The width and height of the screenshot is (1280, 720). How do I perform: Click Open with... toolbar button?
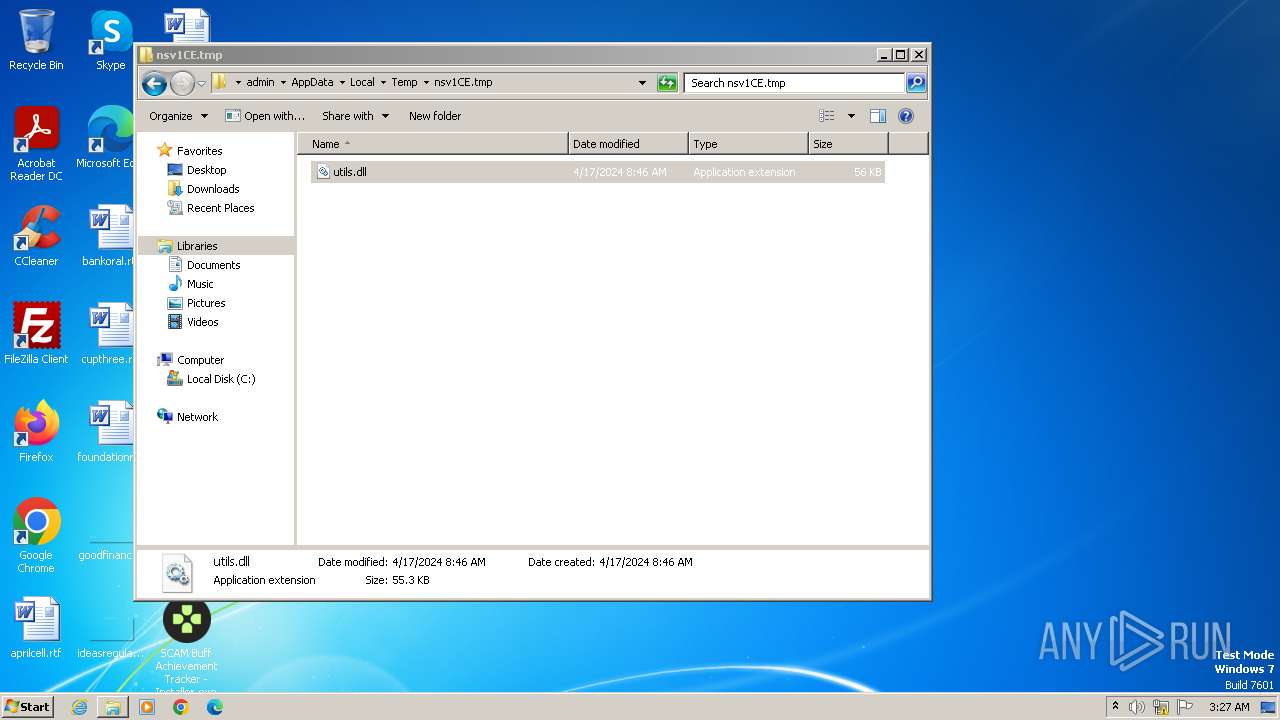pos(265,116)
